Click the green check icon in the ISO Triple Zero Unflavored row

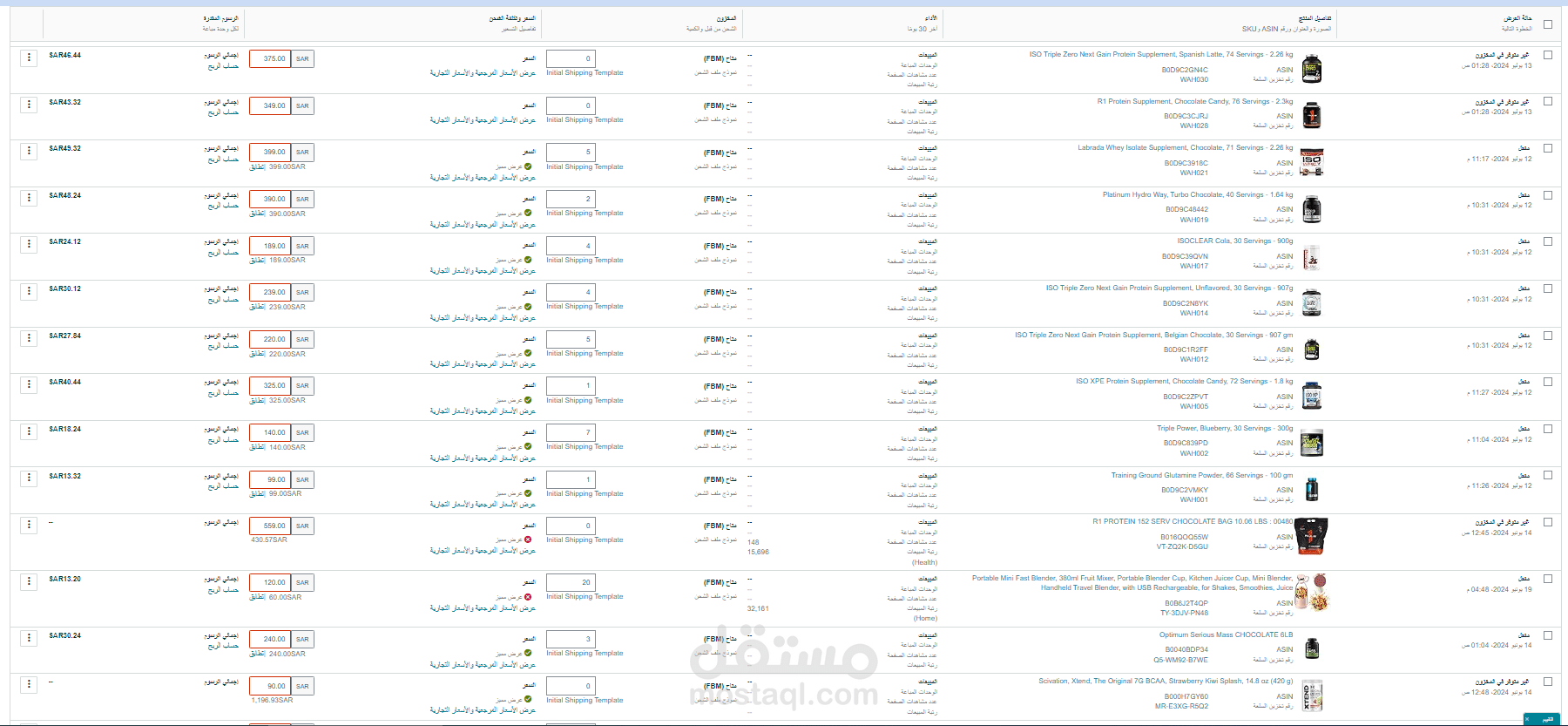(528, 307)
